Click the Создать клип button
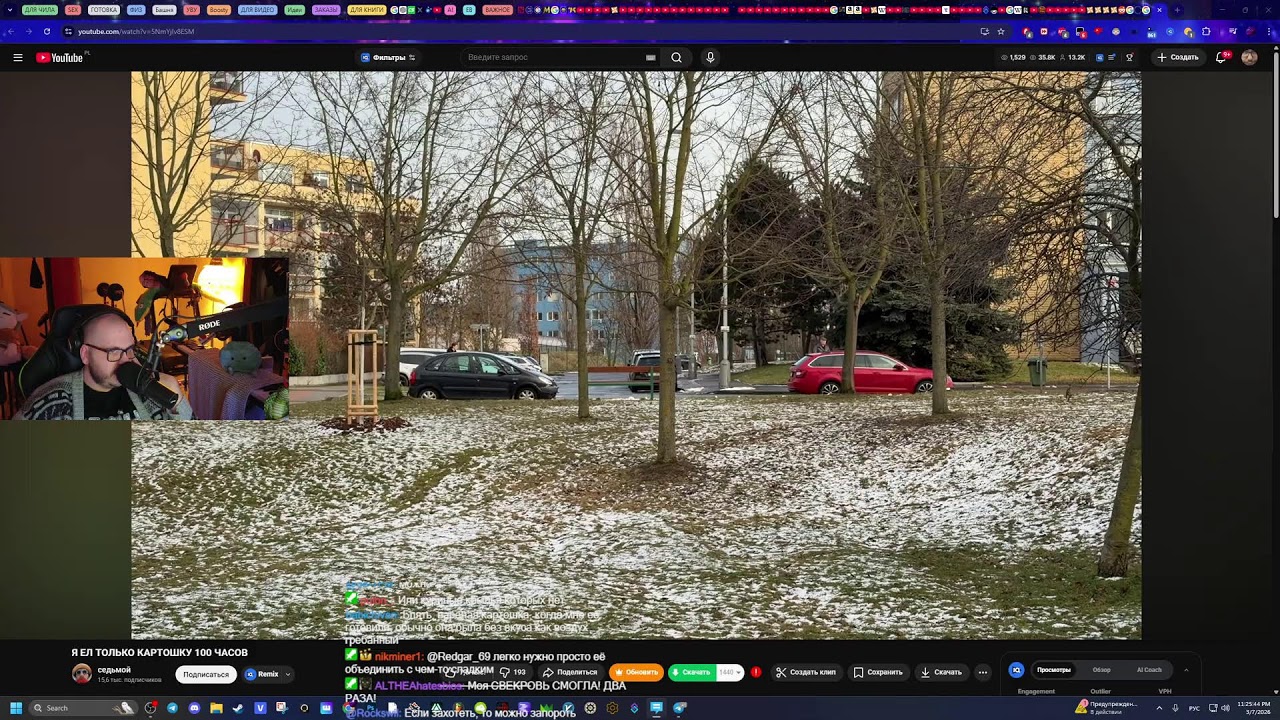The width and height of the screenshot is (1280, 720). 806,672
